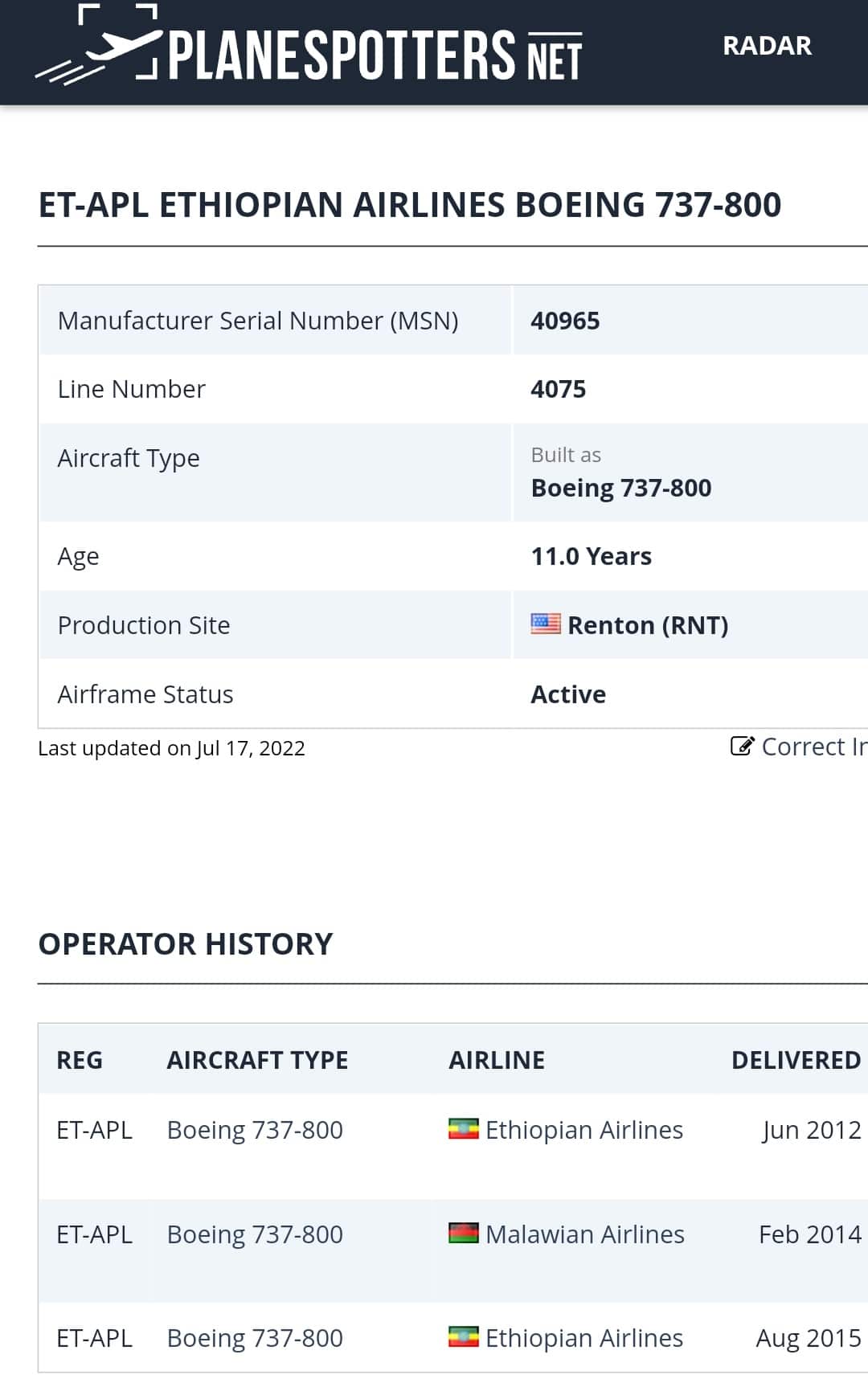The image size is (868, 1375).
Task: Click the Aug 2015 delivery date
Action: click(x=809, y=1338)
